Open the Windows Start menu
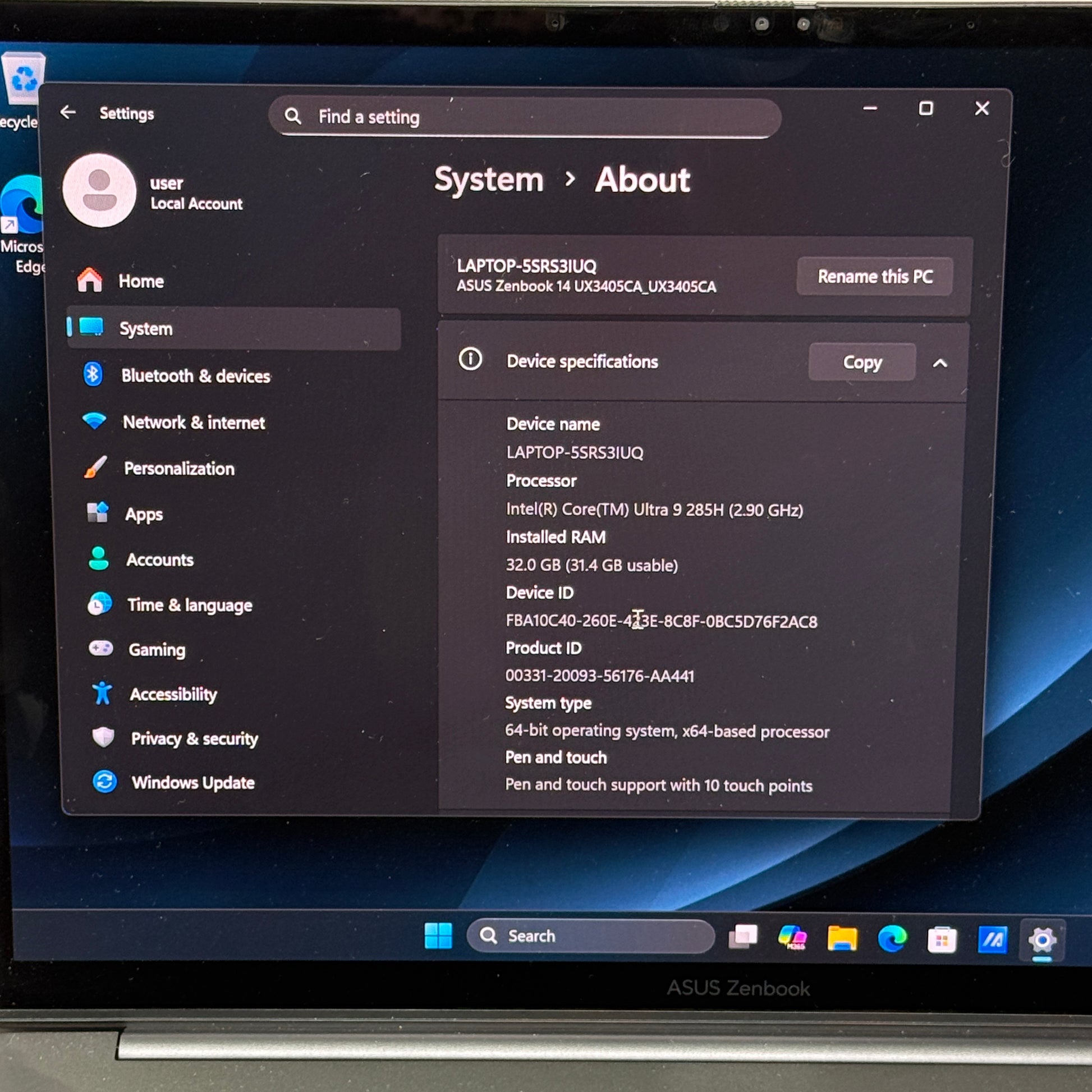 coord(438,936)
